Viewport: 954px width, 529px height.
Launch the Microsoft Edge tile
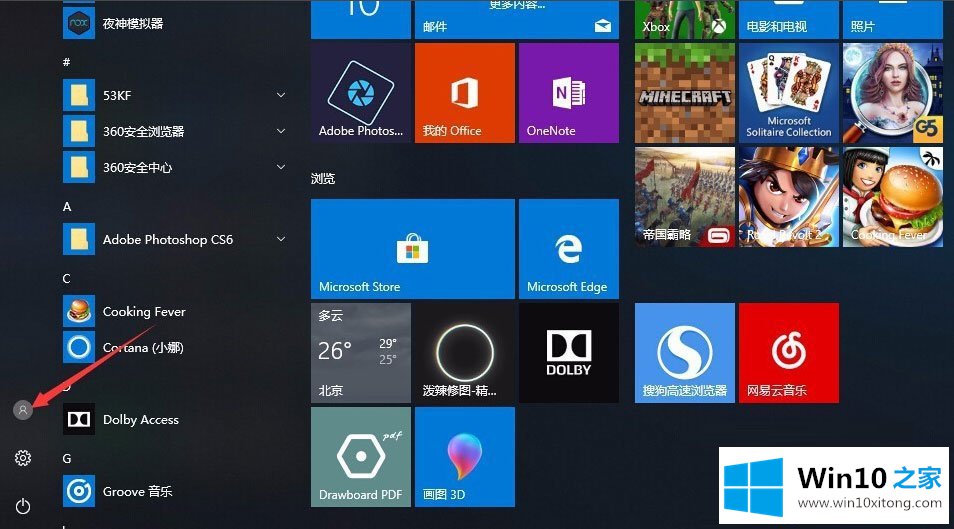click(569, 248)
